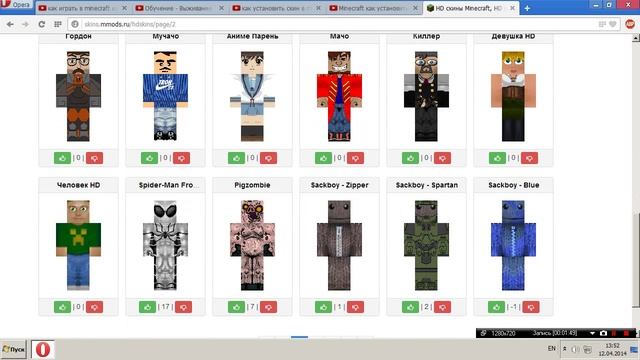The width and height of the screenshot is (640, 360).
Task: Open the volume tray icon
Action: tap(575, 349)
